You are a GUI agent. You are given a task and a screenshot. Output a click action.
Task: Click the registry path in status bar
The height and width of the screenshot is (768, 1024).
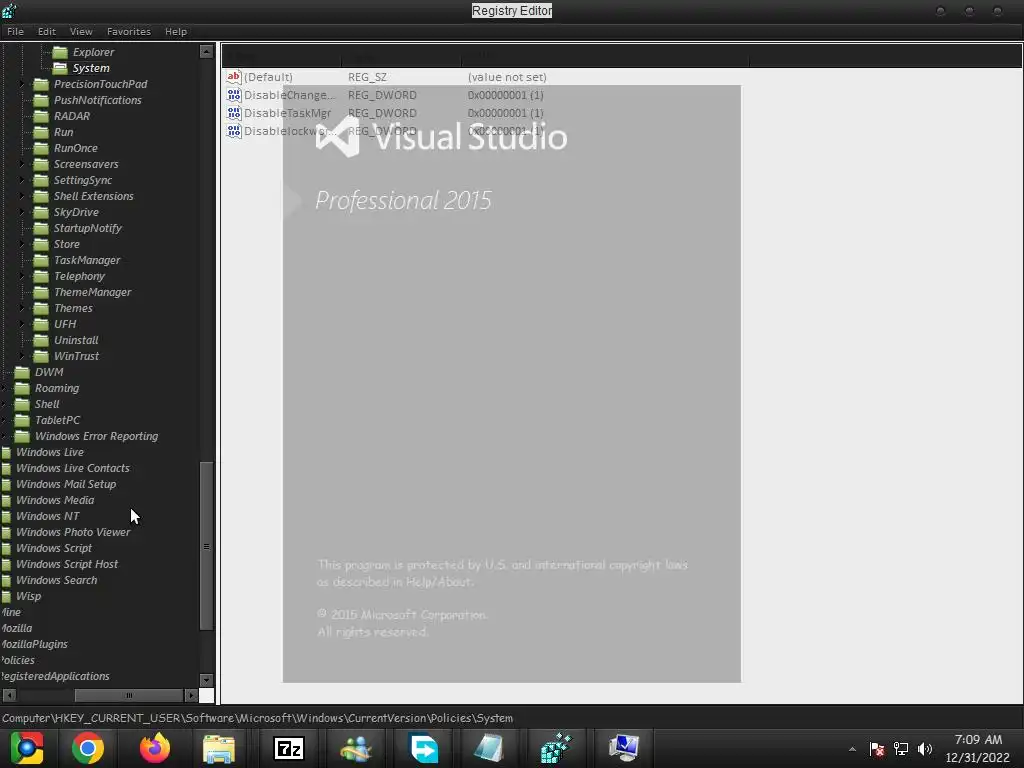257,718
